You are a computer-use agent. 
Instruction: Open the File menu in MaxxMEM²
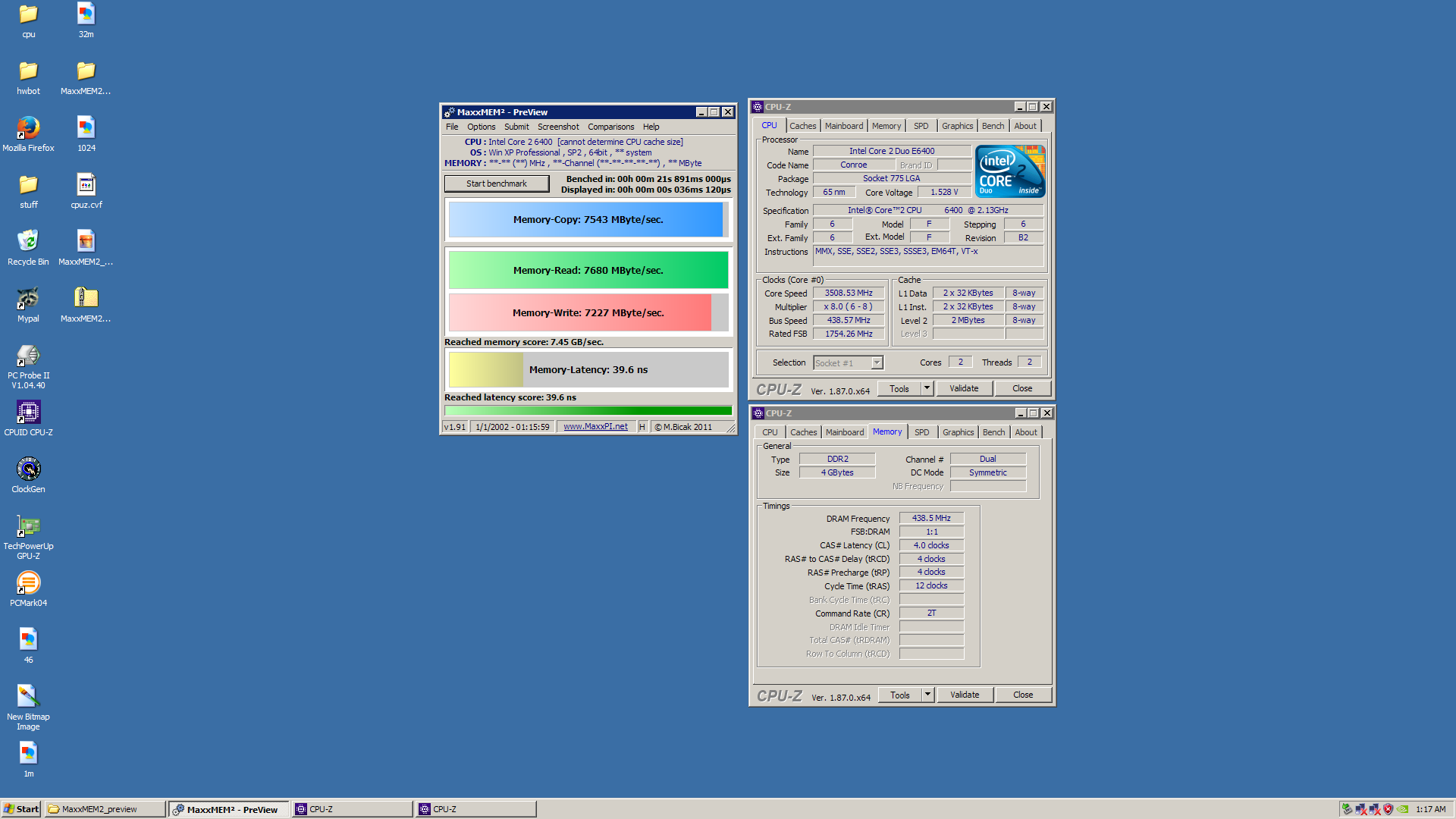(452, 127)
